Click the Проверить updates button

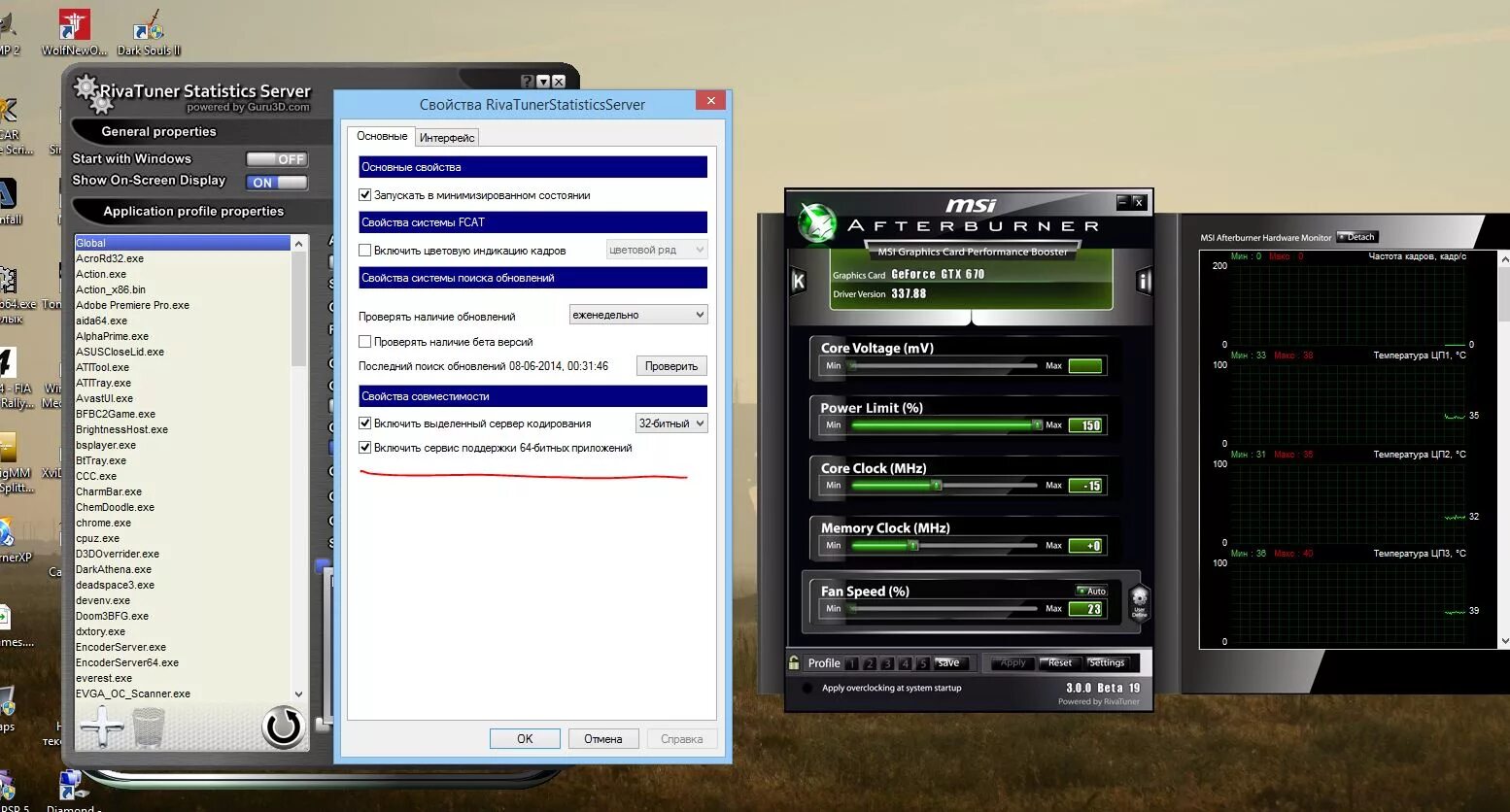(671, 366)
